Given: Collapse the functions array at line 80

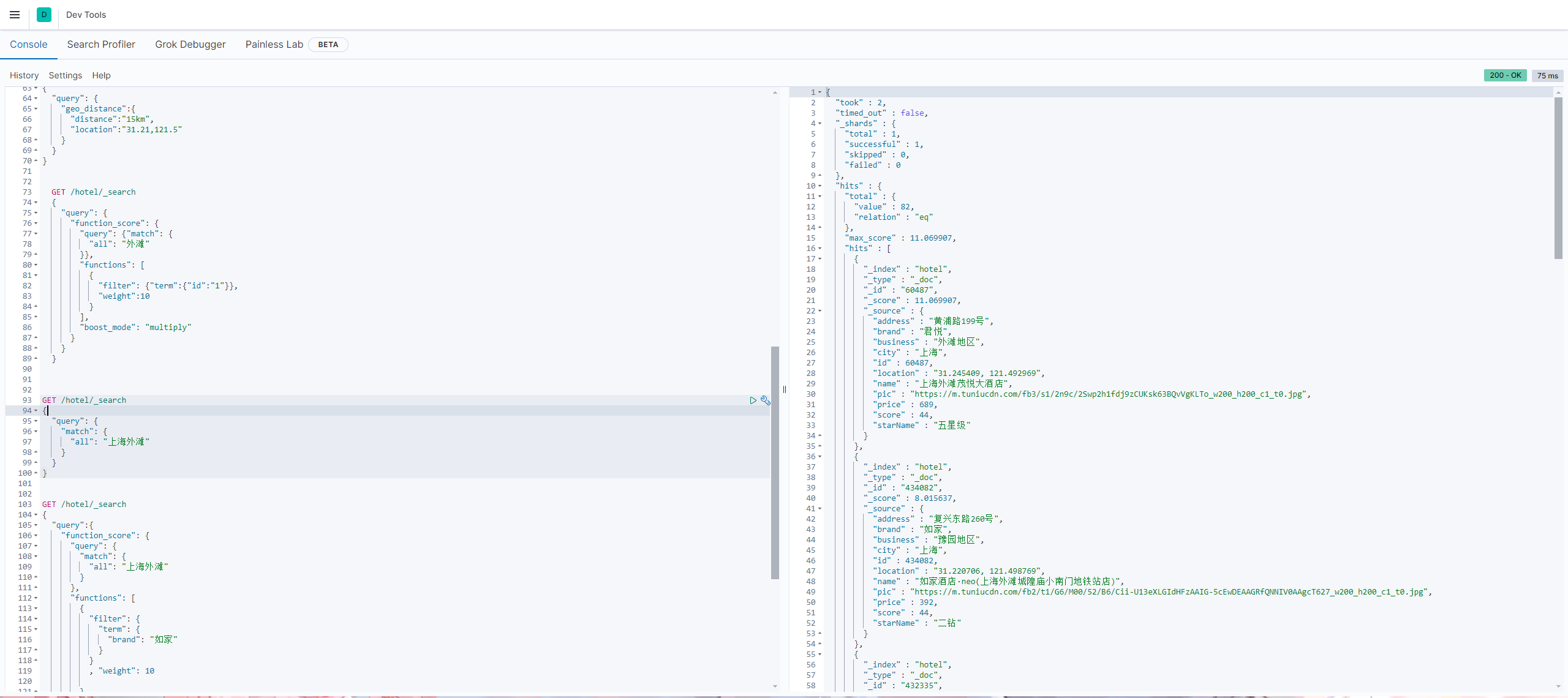Looking at the screenshot, I should [x=36, y=265].
